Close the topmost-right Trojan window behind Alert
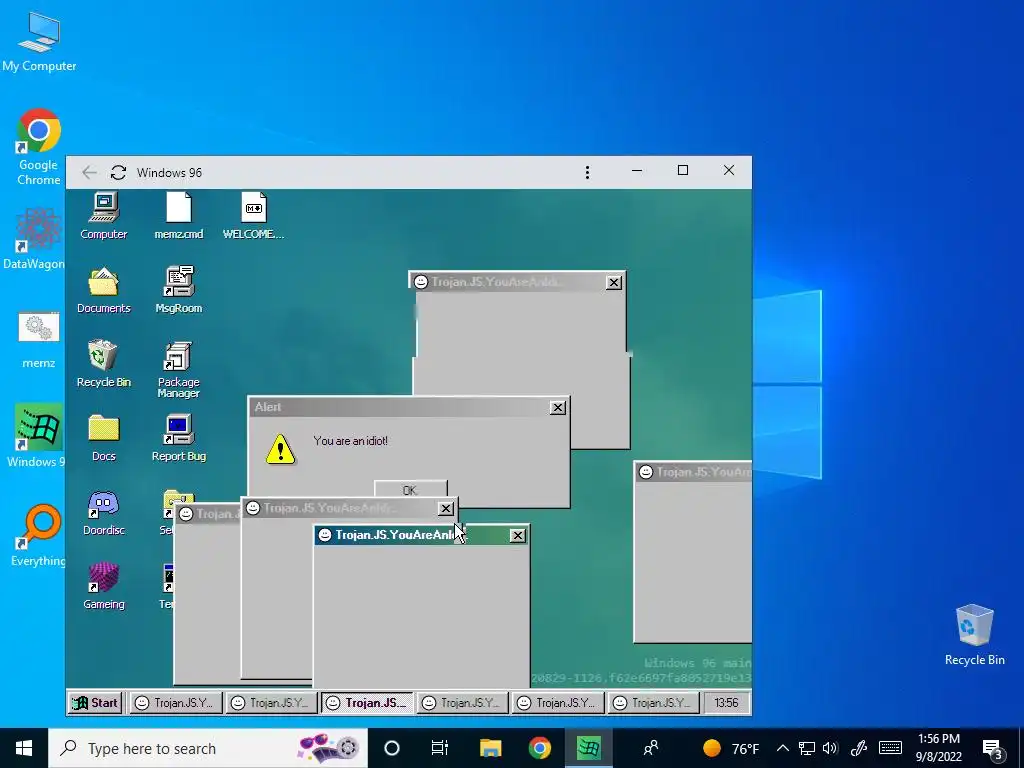Screen dimensions: 1024x768 (614, 282)
